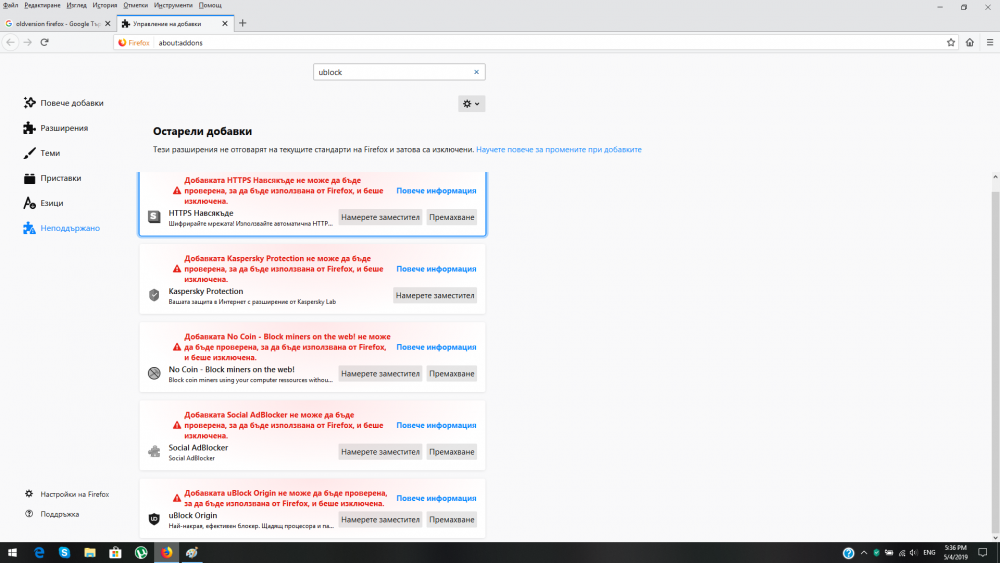The image size is (1000, 563).
Task: Reload the current page
Action: [45, 42]
